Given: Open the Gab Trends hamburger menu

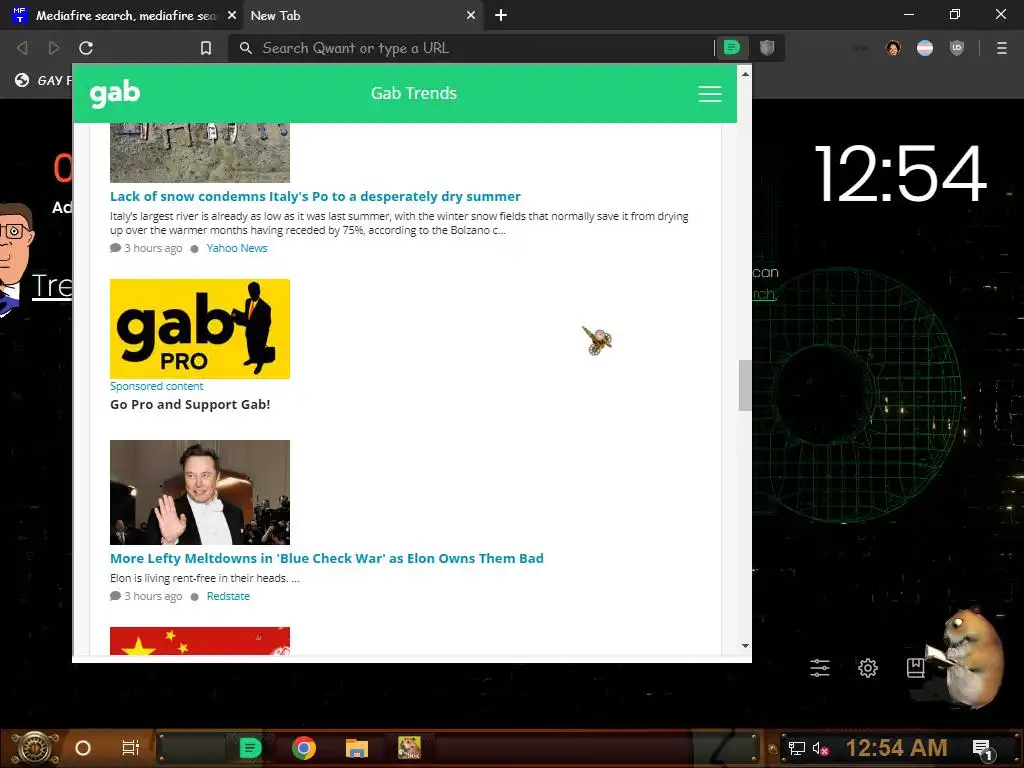Looking at the screenshot, I should pyautogui.click(x=710, y=93).
